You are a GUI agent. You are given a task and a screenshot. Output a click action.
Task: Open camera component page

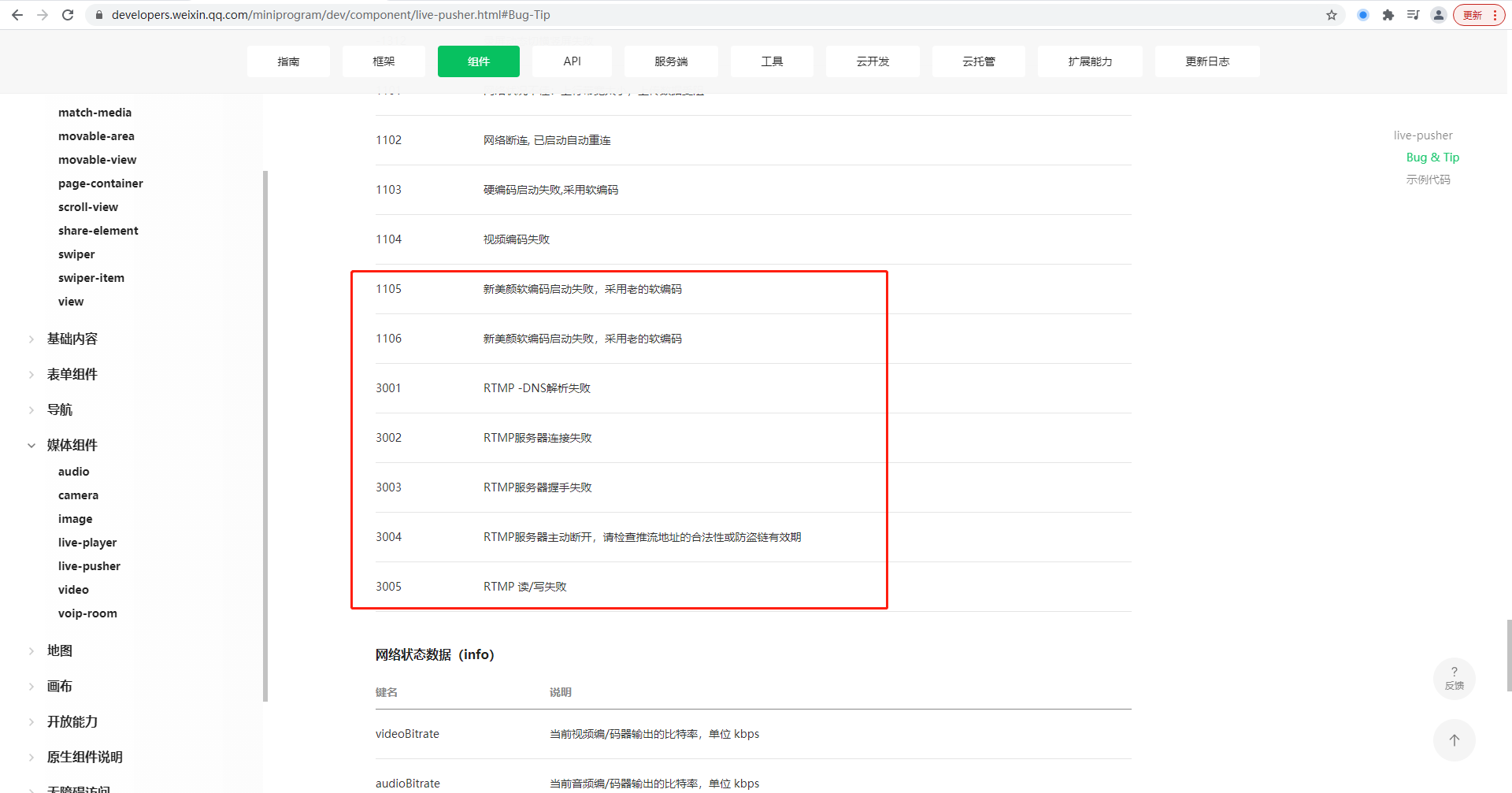[79, 495]
